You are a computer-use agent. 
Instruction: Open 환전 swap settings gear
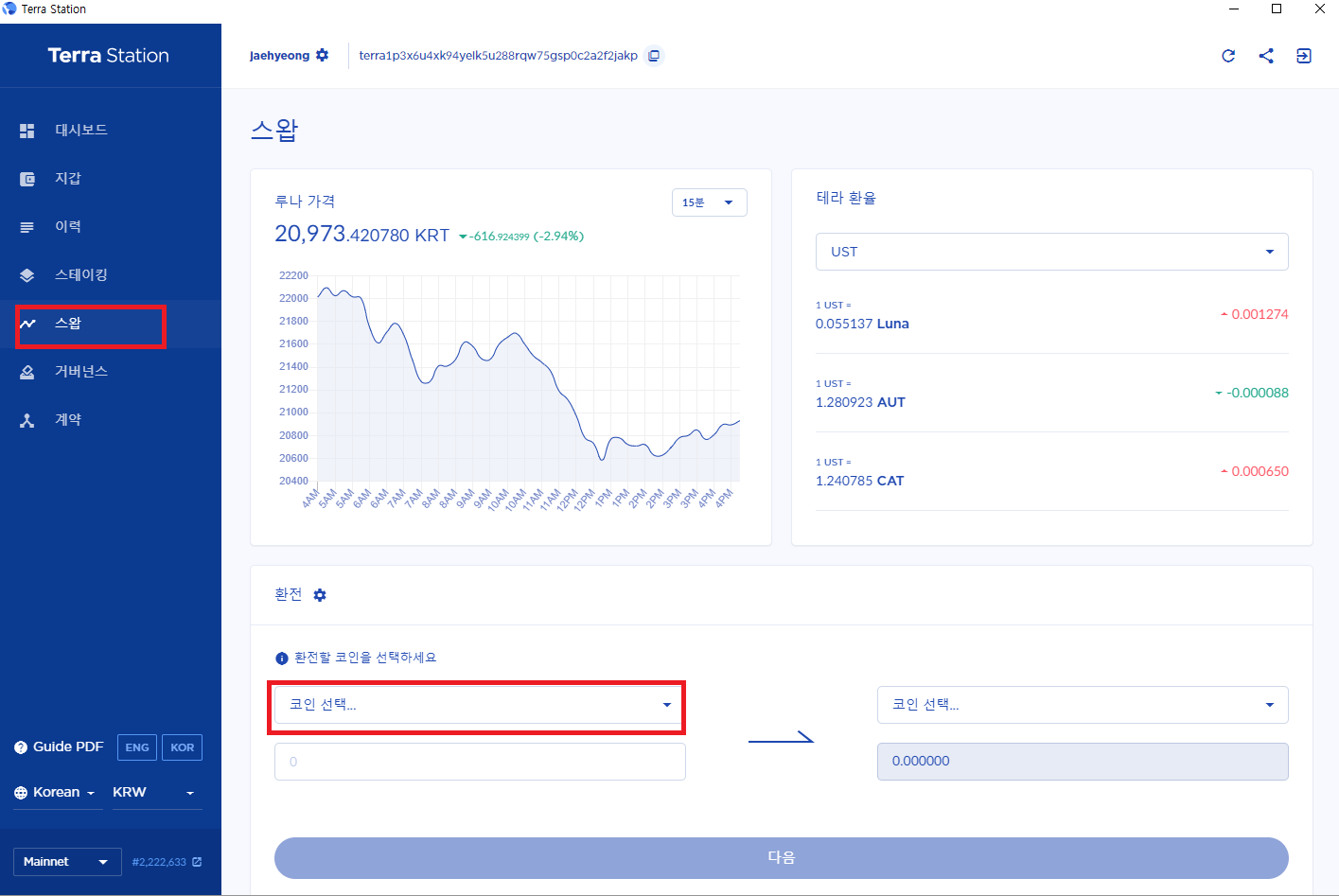(320, 595)
